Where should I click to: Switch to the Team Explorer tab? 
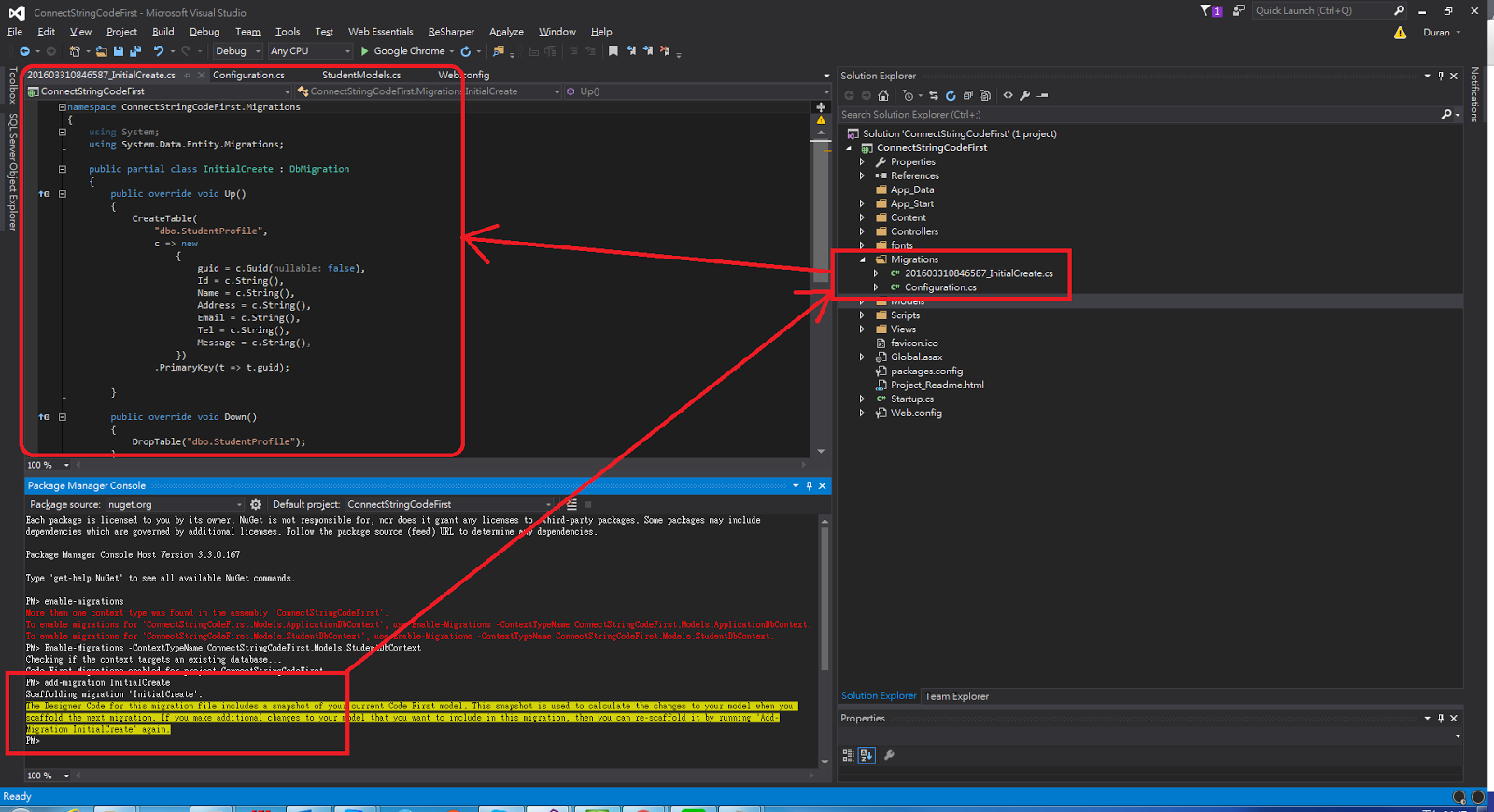tap(956, 696)
